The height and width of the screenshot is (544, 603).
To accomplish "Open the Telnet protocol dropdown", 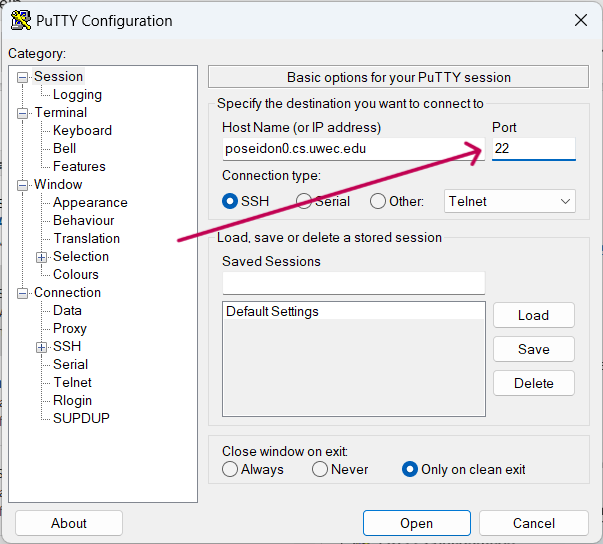I will (510, 201).
